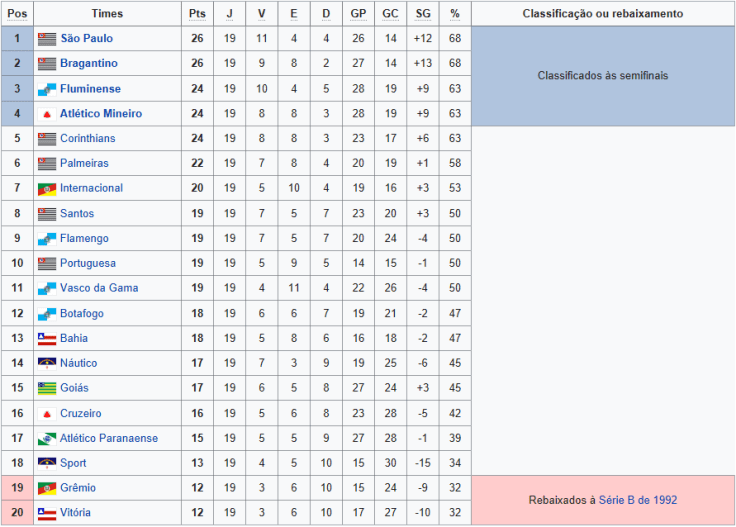Click the Goiás flag icon

[46, 388]
